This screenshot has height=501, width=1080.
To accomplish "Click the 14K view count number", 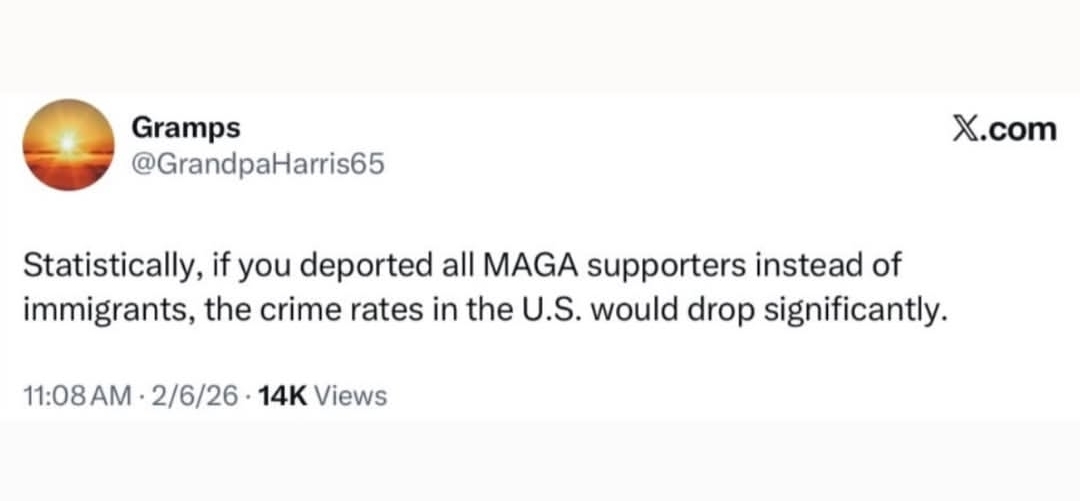I will click(x=283, y=397).
